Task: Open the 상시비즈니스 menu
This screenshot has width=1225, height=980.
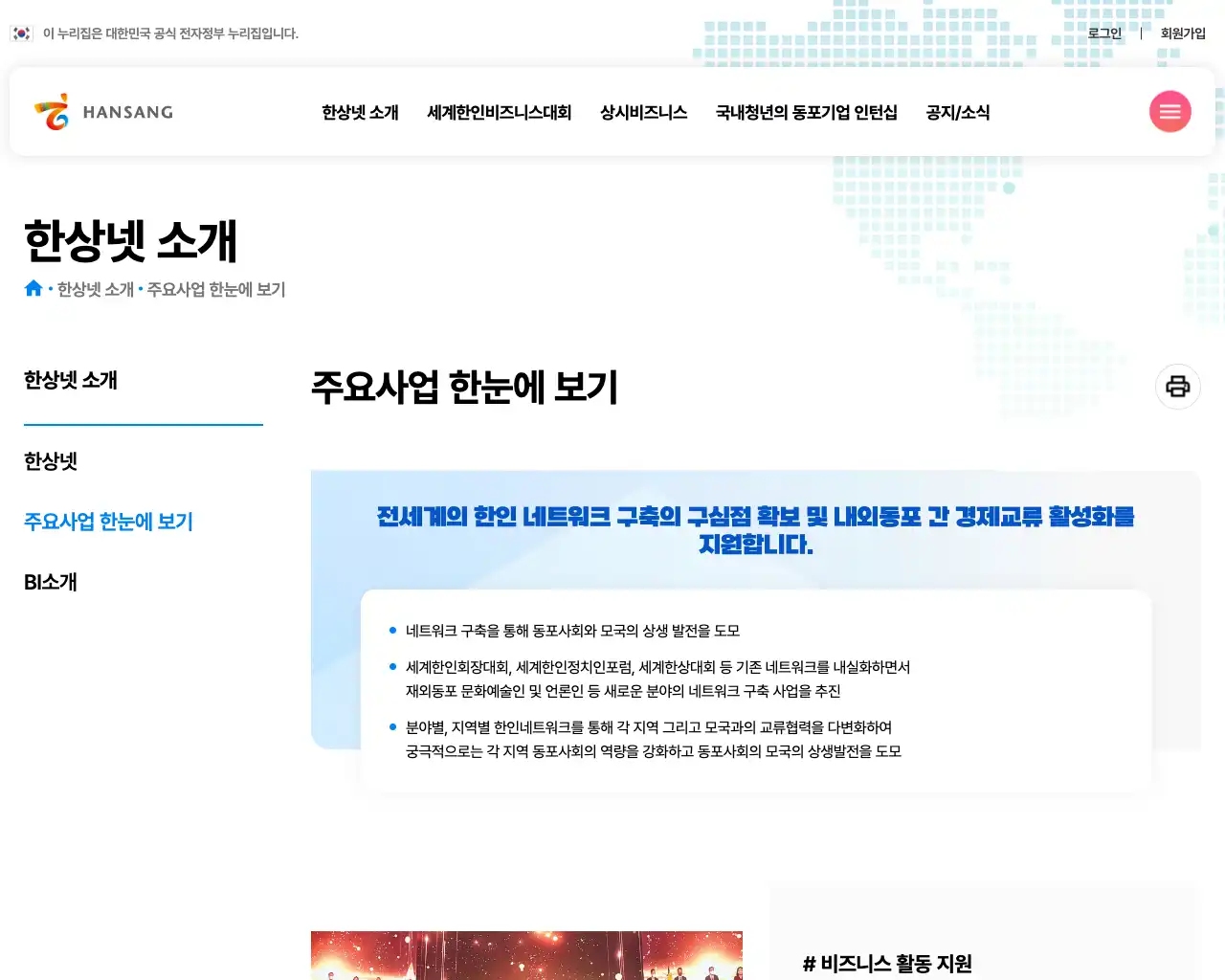Action: click(x=643, y=112)
